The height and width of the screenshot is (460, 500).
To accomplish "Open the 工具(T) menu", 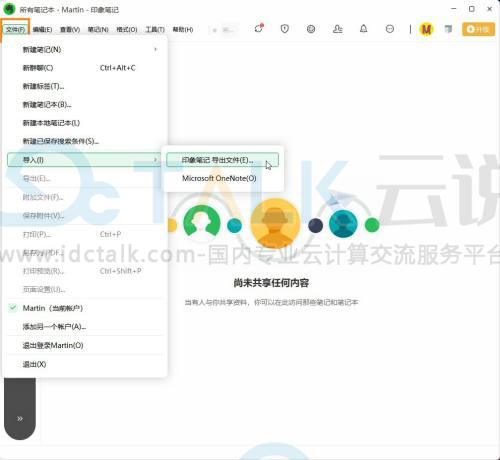I will 155,30.
